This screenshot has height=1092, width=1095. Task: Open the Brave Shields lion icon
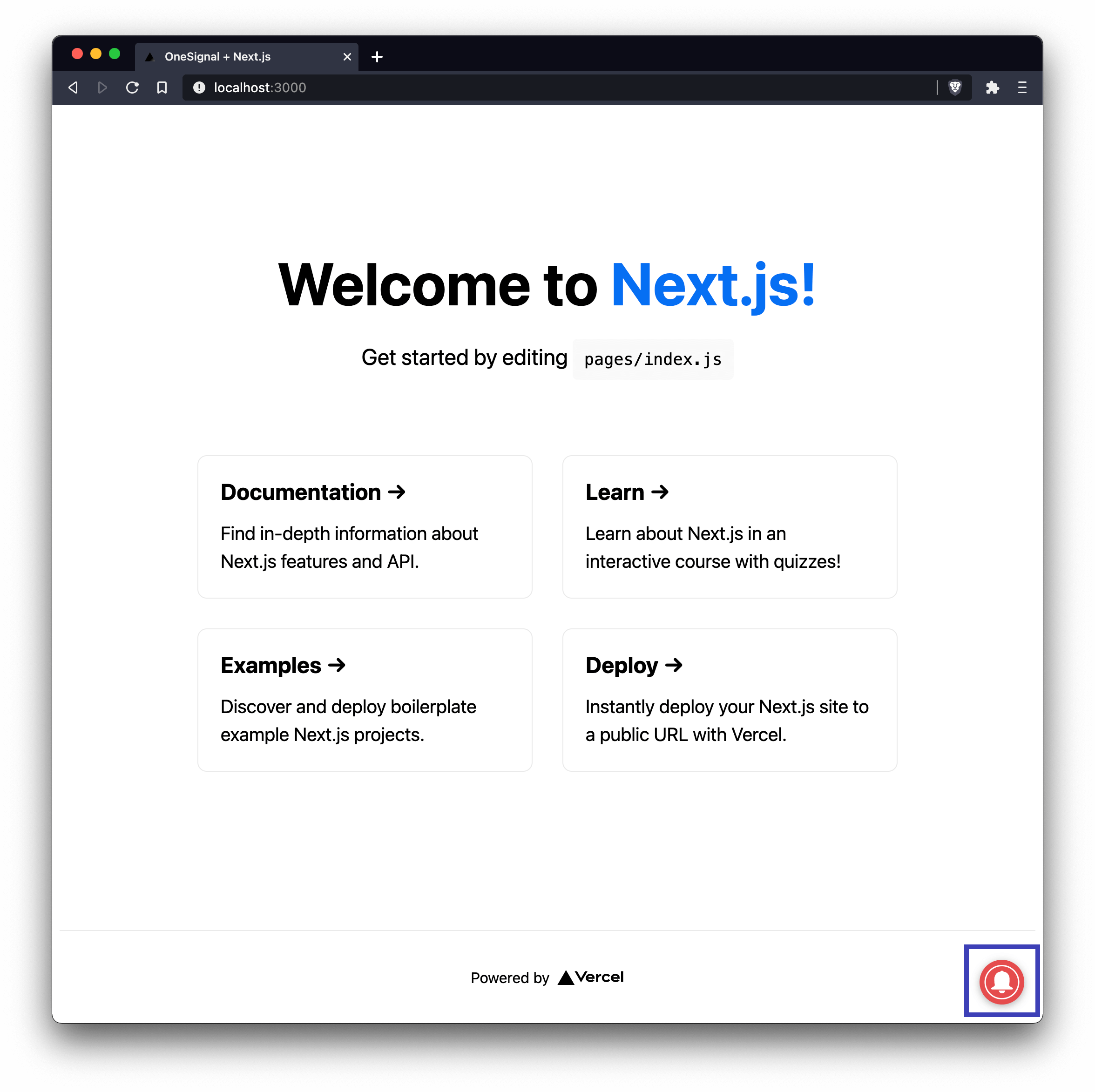pos(955,87)
